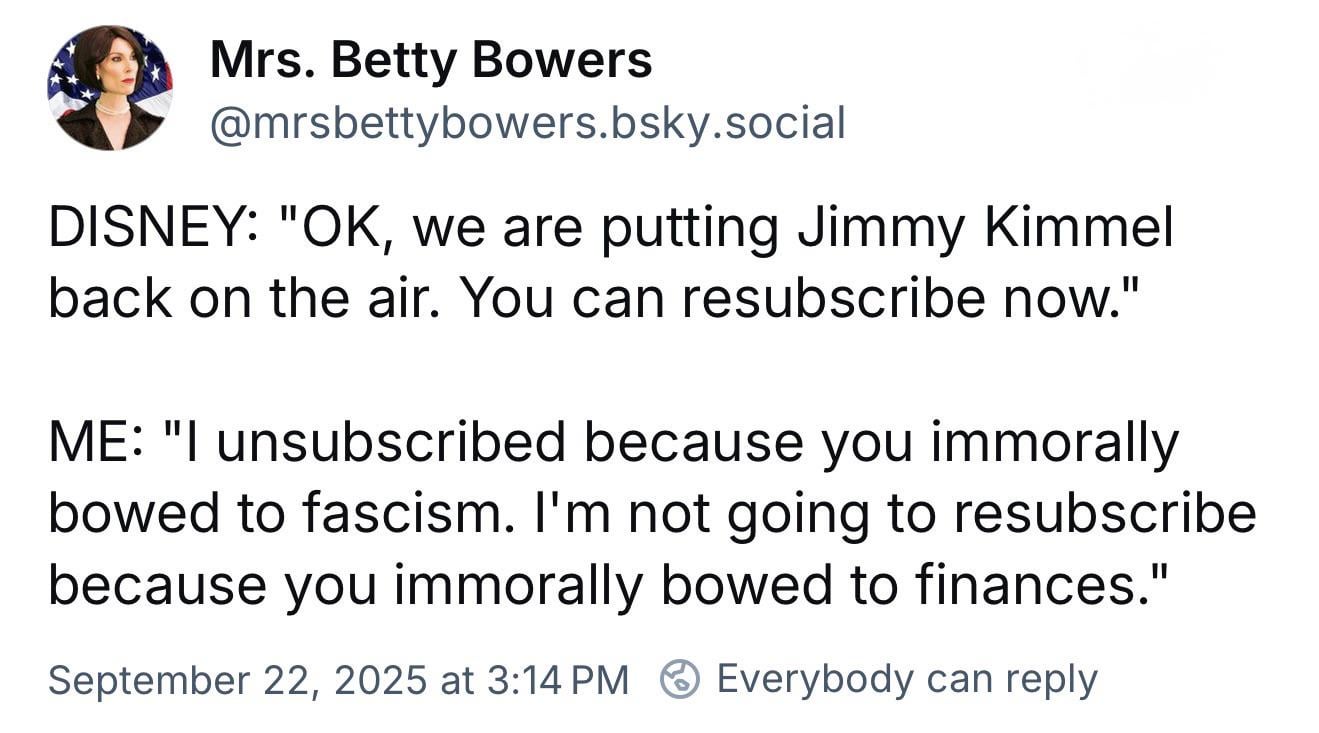This screenshot has height=733, width=1319.
Task: Click the Jimmy Kimmel name in the post
Action: click(x=984, y=229)
